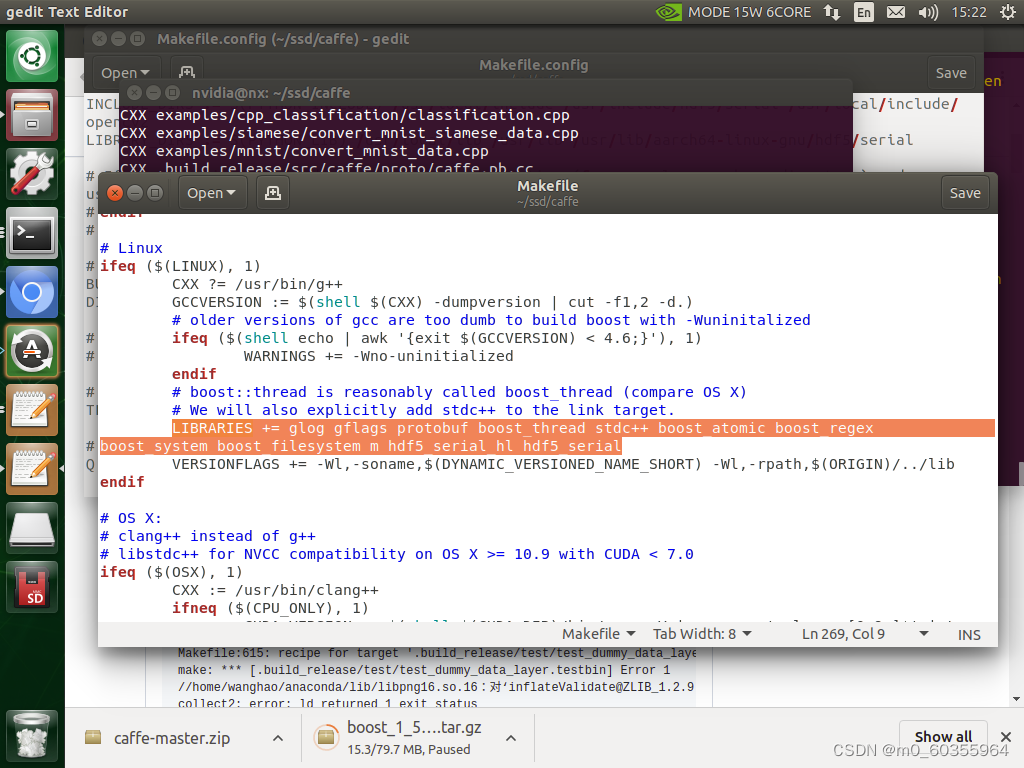
Task: Show all downloads
Action: tap(943, 737)
